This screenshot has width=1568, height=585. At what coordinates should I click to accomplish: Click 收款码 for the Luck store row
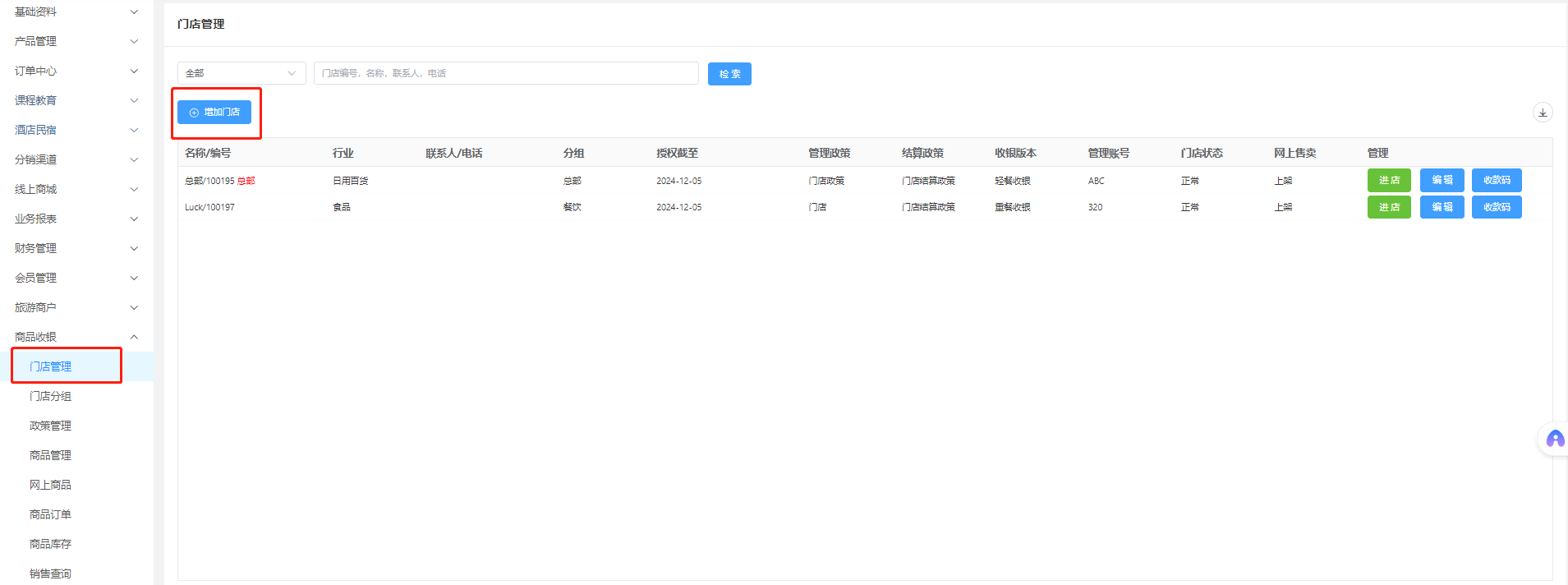click(1497, 207)
